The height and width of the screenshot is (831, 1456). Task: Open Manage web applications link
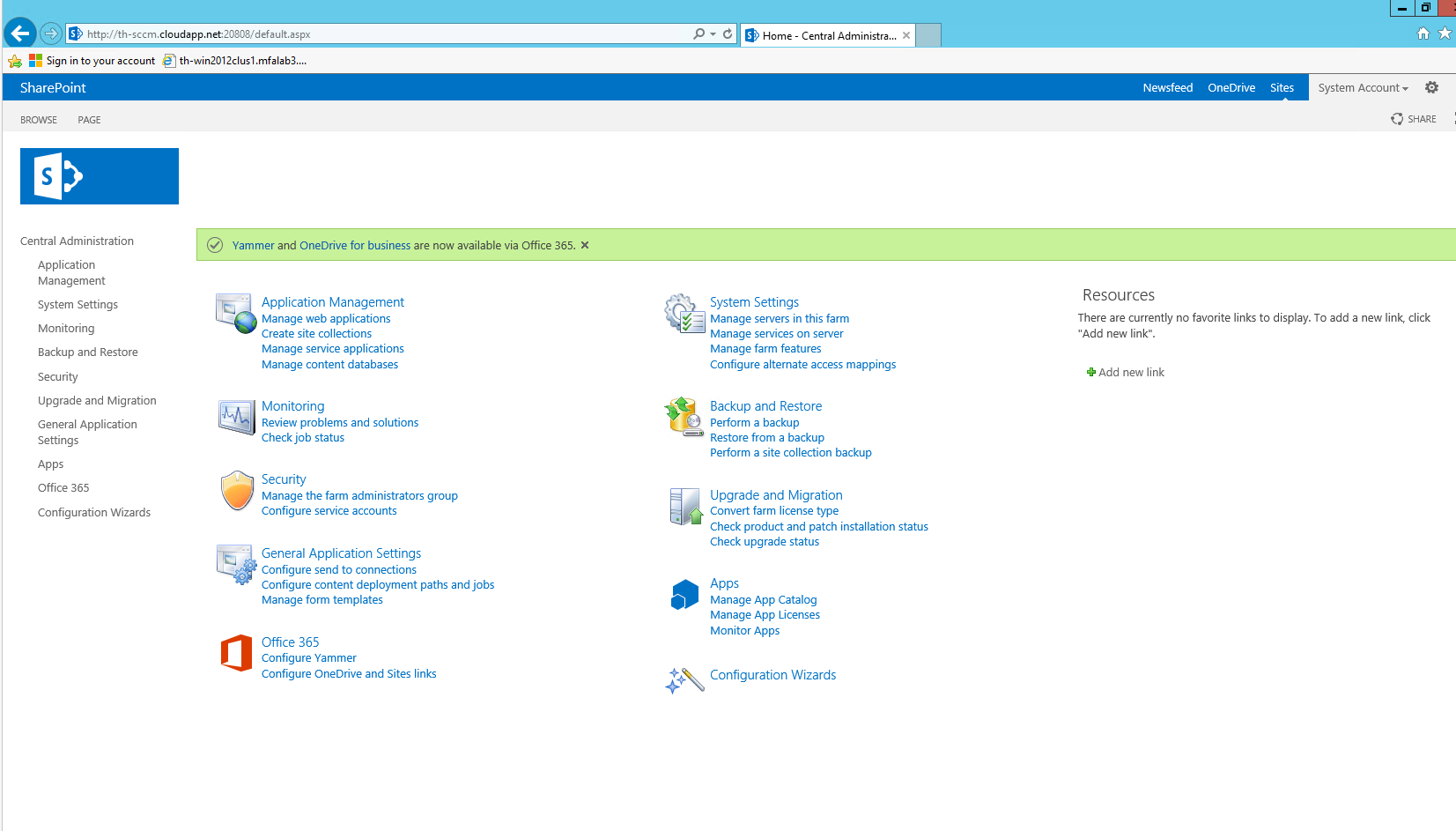click(326, 318)
